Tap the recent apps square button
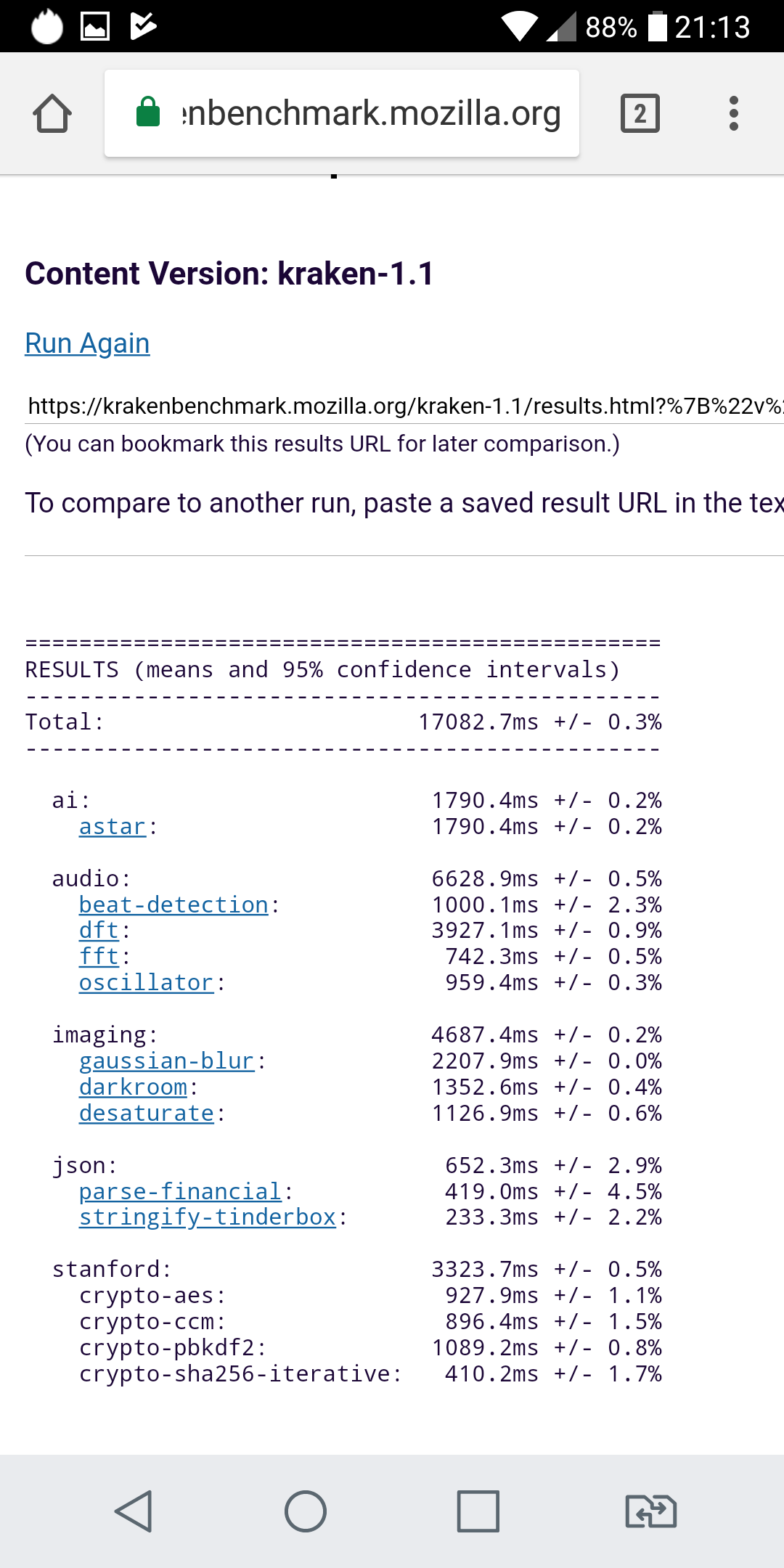The height and width of the screenshot is (1568, 784). [x=478, y=1511]
